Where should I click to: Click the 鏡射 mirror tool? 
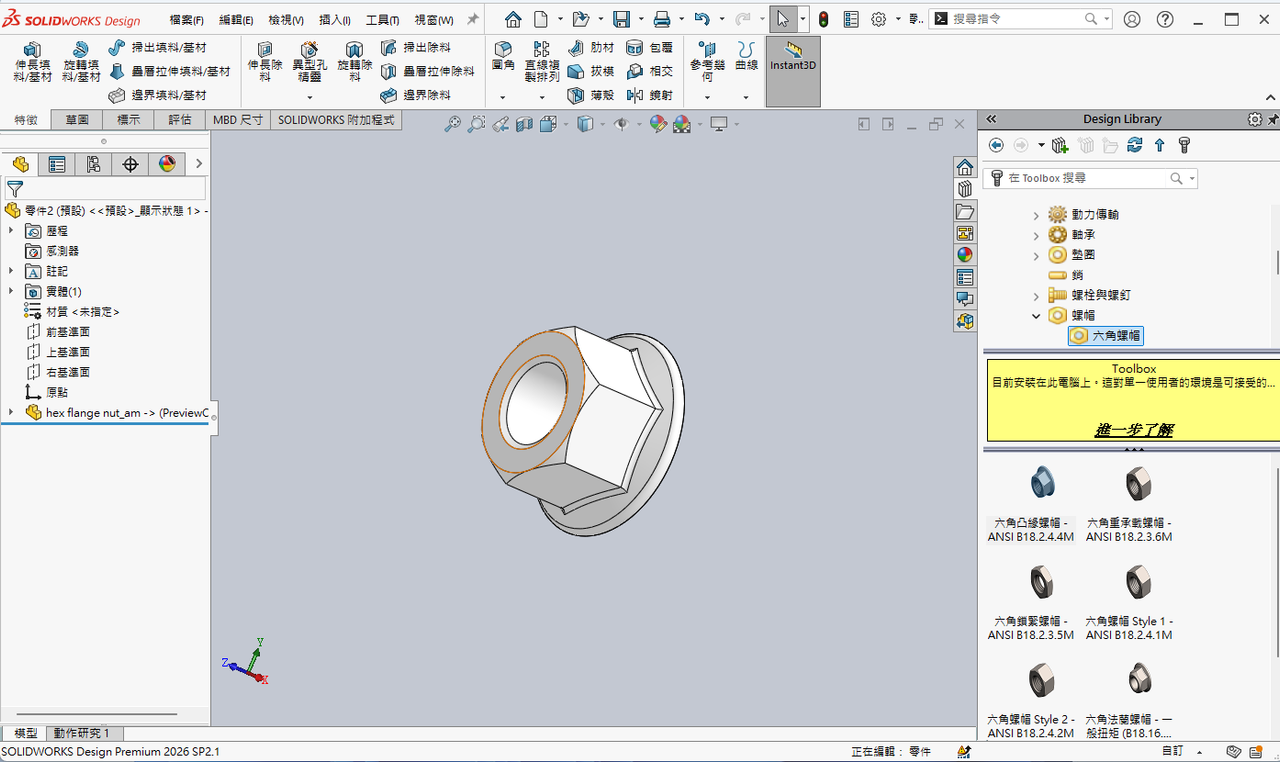(650, 95)
